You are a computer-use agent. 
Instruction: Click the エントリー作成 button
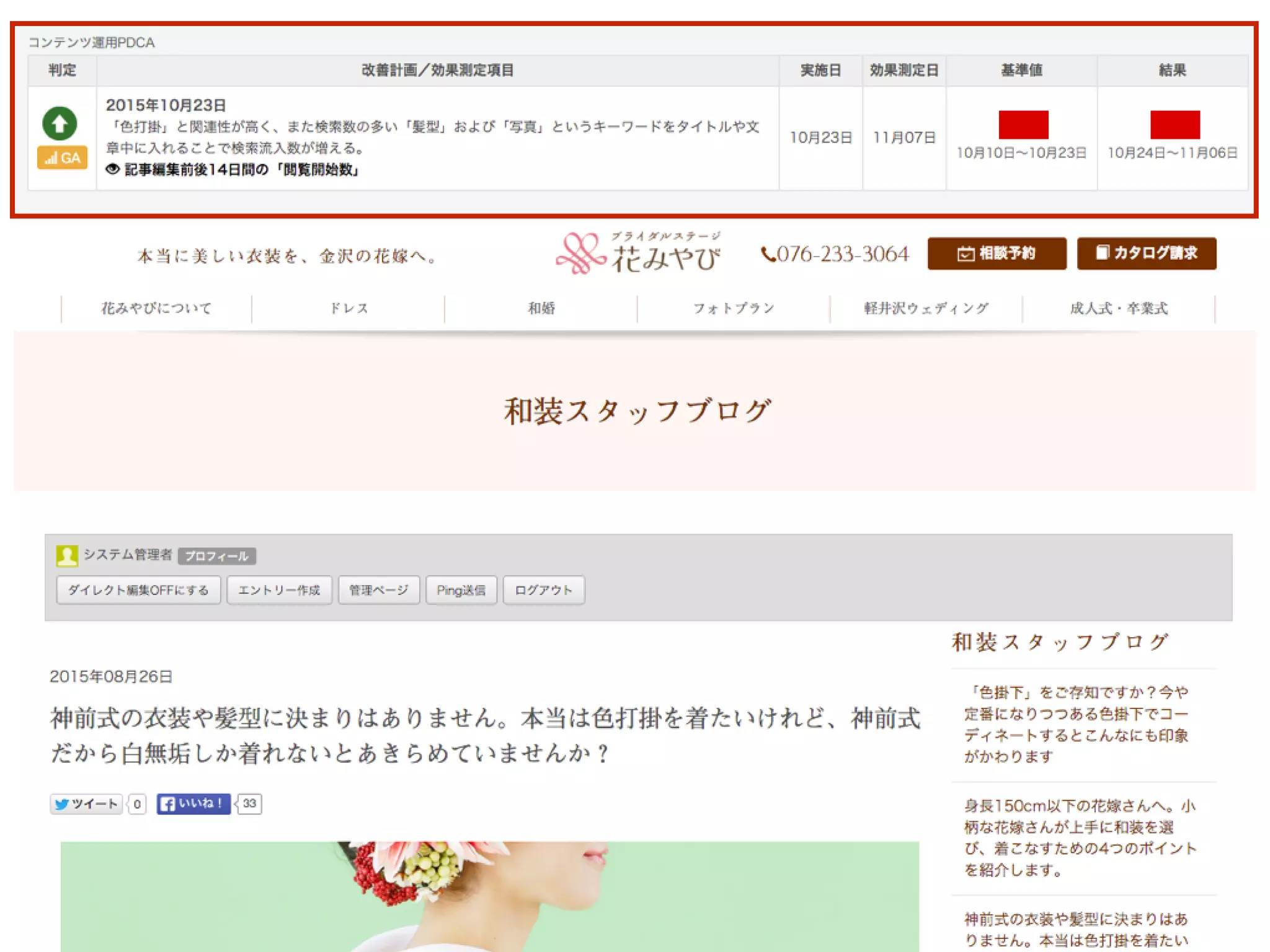(x=279, y=590)
